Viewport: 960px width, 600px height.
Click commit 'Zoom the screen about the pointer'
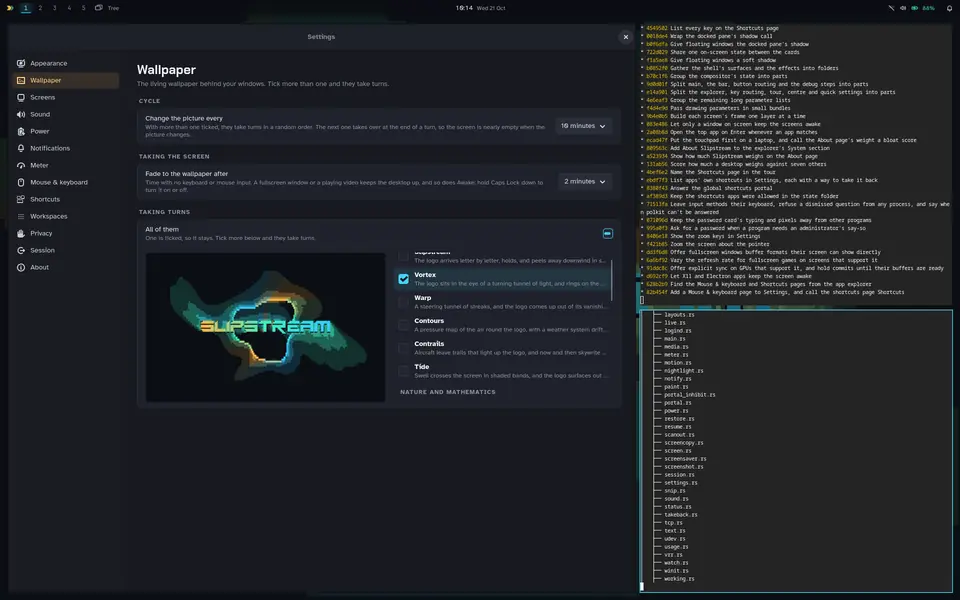[719, 244]
